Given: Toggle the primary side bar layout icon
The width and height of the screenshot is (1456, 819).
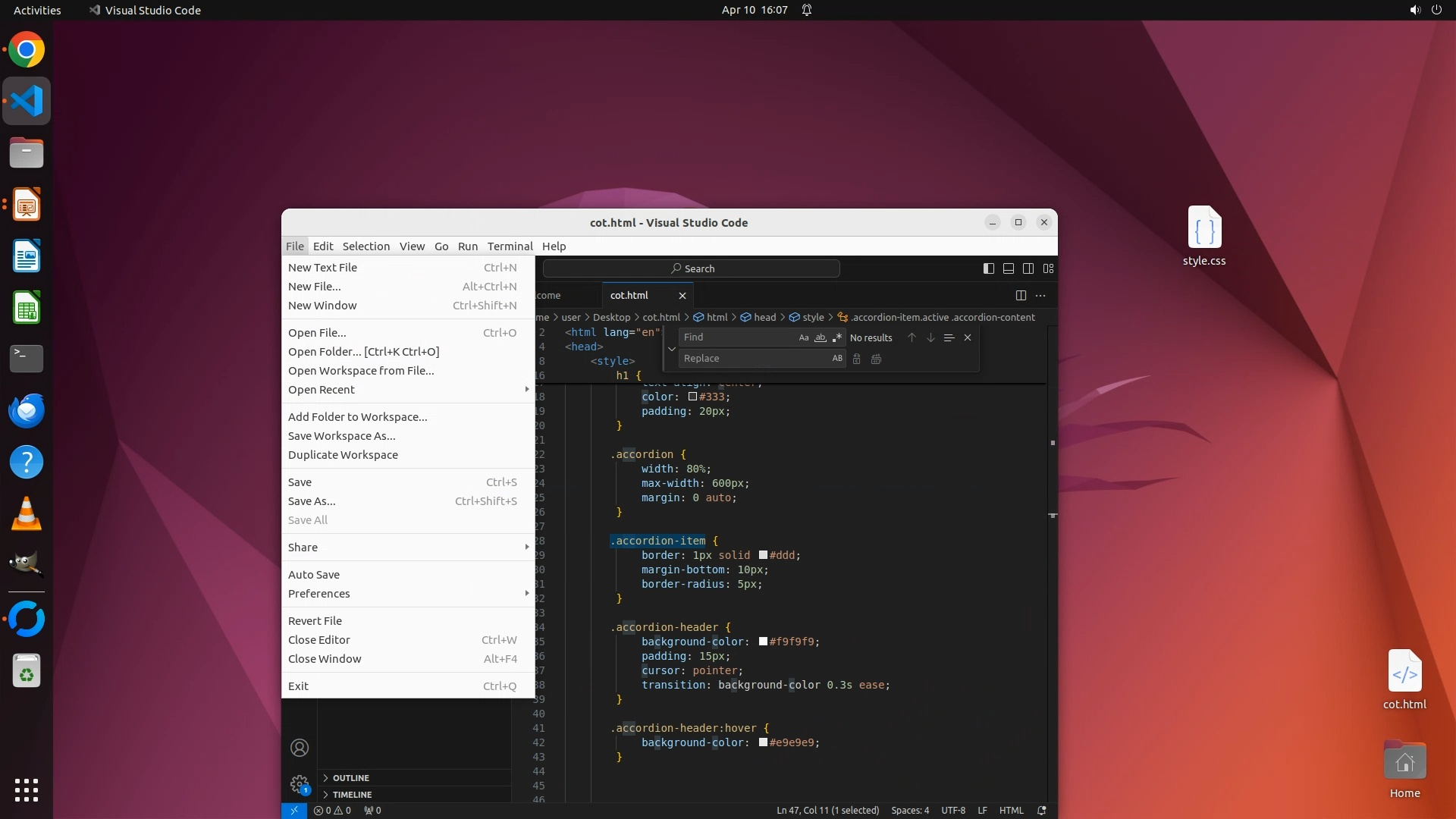Looking at the screenshot, I should pyautogui.click(x=988, y=268).
